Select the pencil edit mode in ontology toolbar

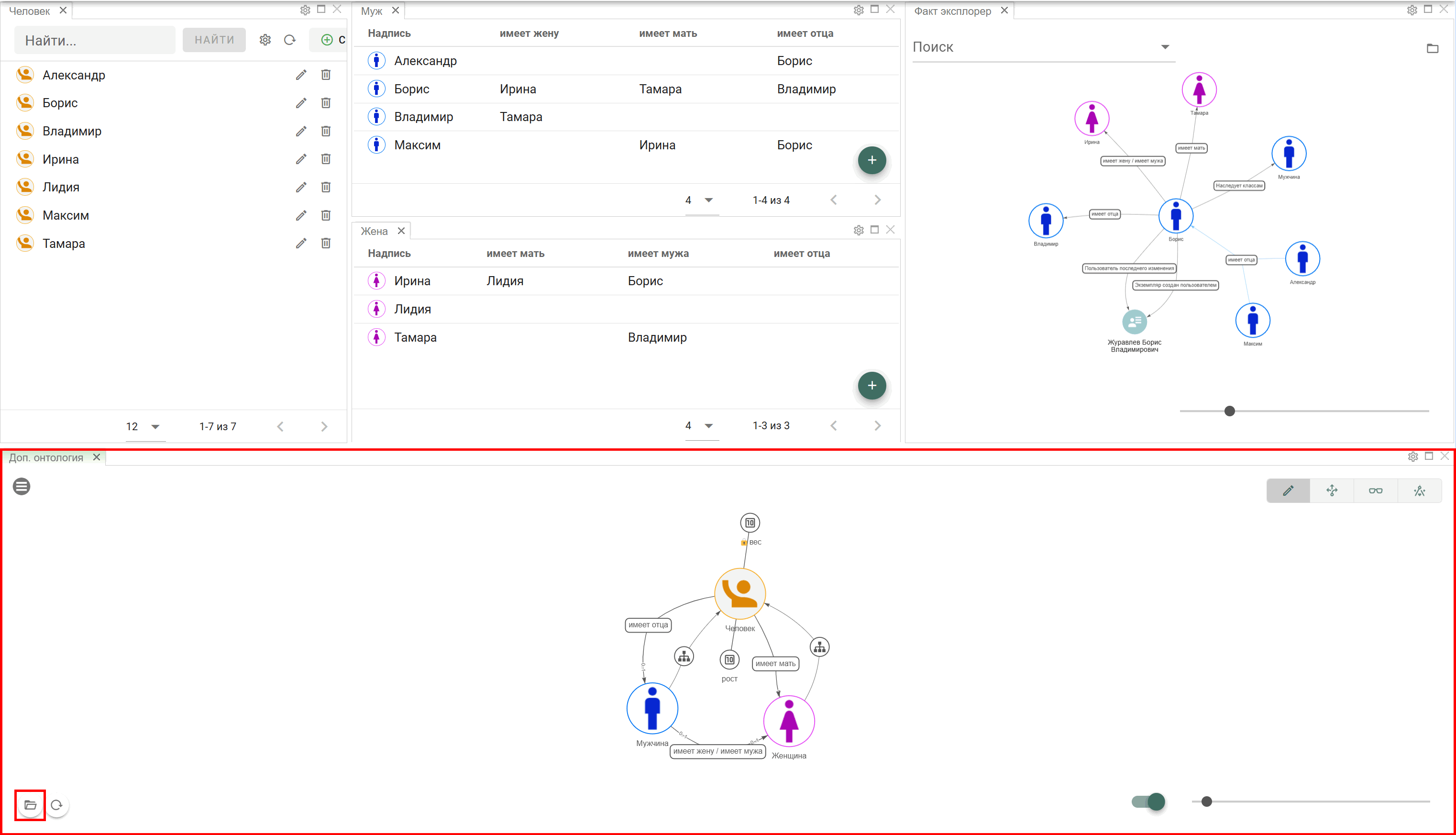tap(1288, 491)
